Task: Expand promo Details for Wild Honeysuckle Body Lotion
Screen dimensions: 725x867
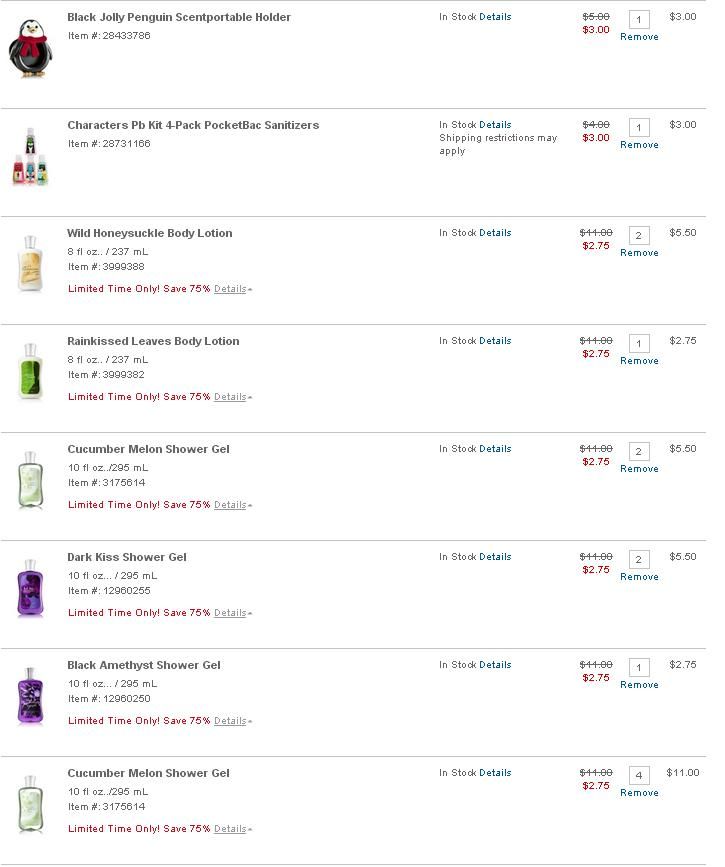Action: pyautogui.click(x=230, y=289)
